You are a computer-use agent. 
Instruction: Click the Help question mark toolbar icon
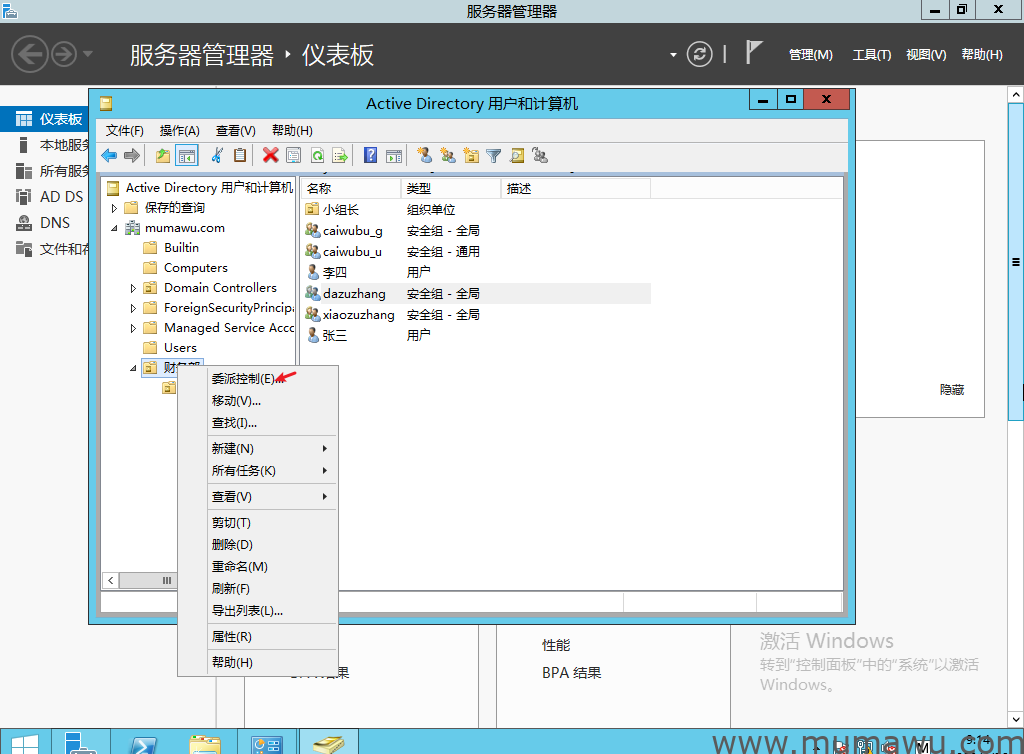(x=368, y=155)
